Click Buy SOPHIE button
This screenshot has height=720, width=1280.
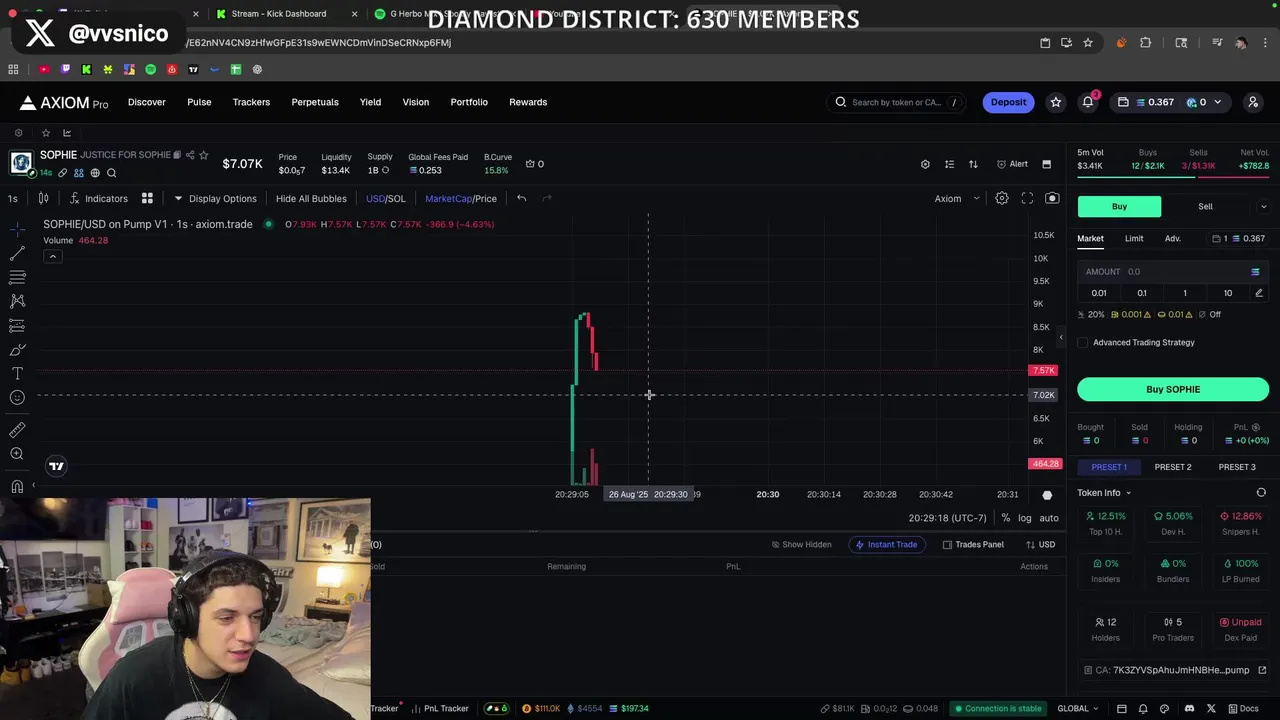point(1173,389)
